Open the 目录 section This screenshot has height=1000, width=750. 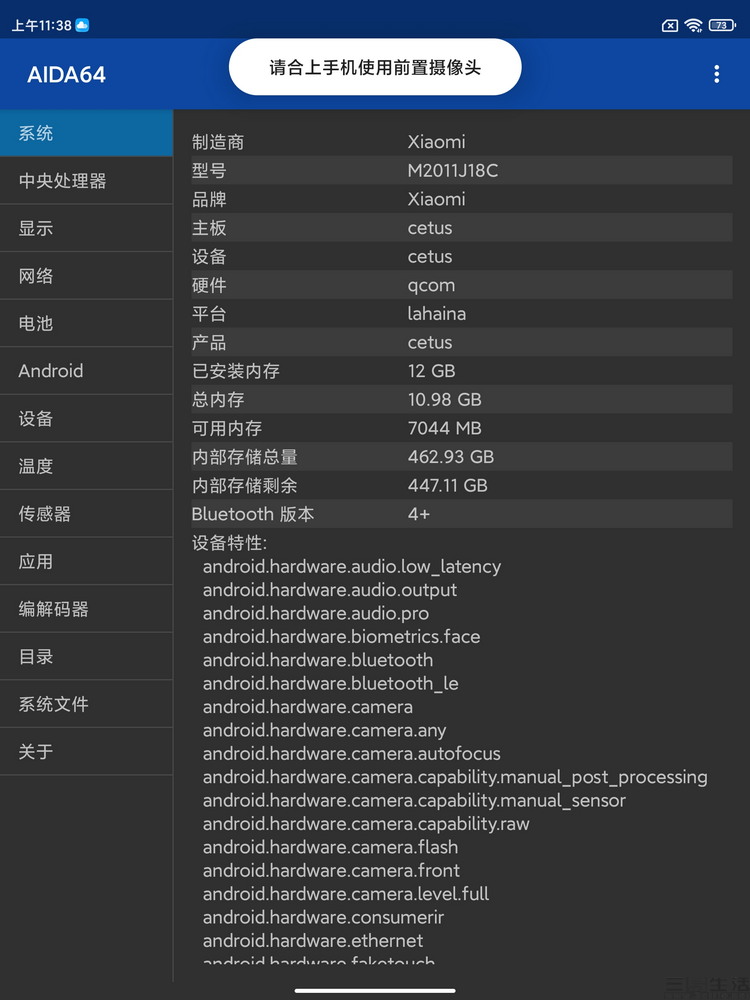(86, 656)
